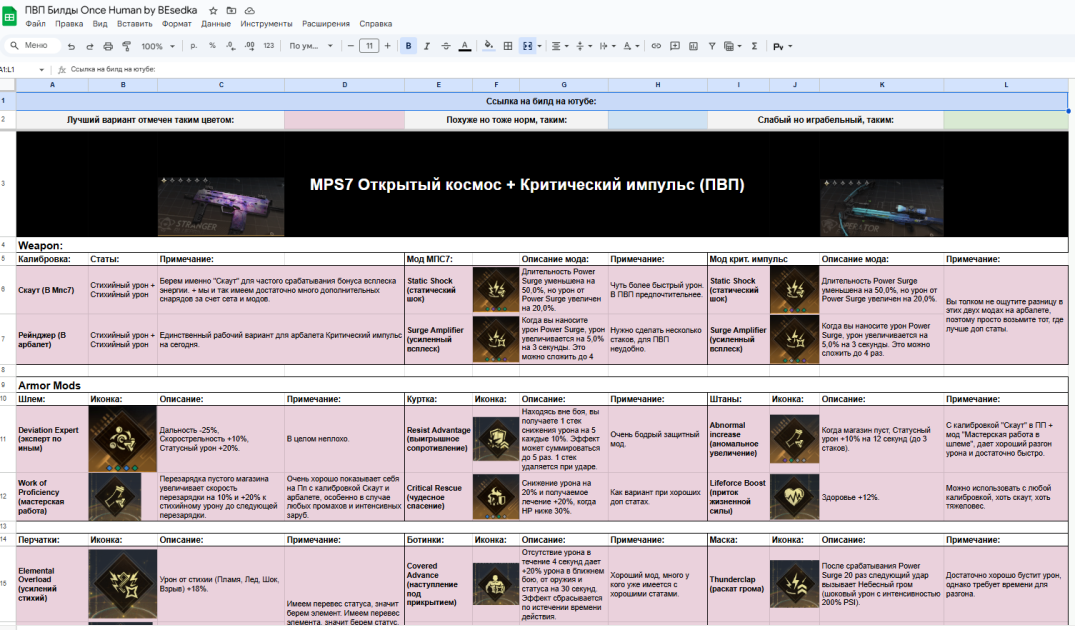The height and width of the screenshot is (630, 1075).
Task: Open text wrapping dropdown
Action: click(607, 46)
